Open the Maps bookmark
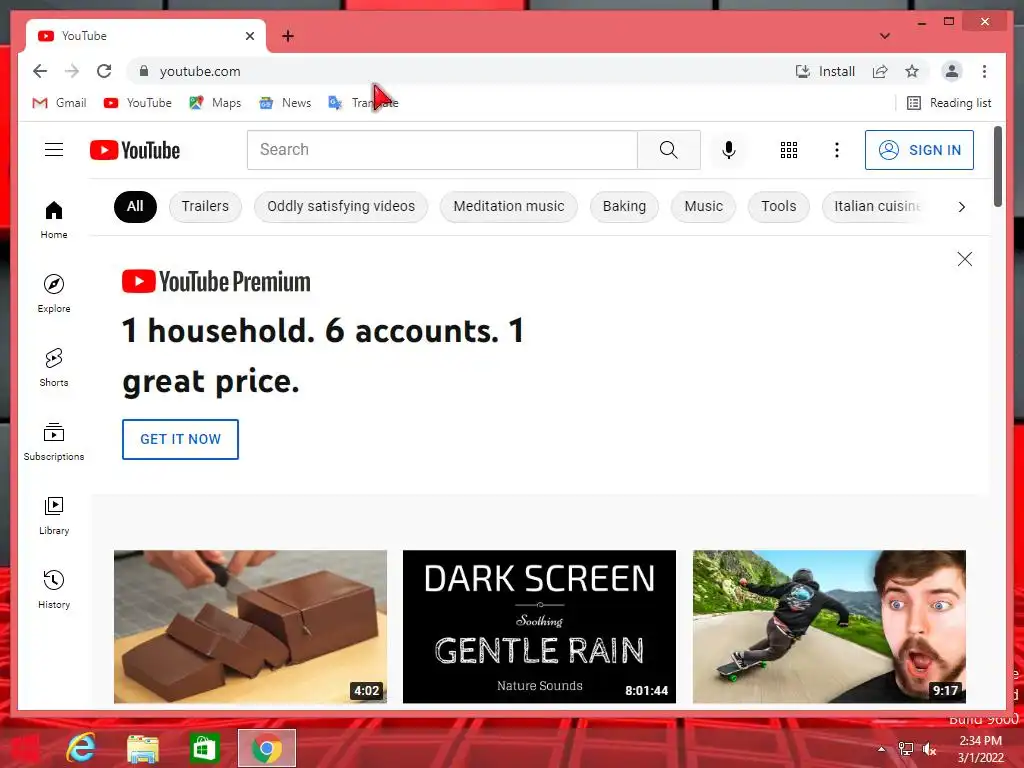The image size is (1024, 768). pyautogui.click(x=215, y=103)
